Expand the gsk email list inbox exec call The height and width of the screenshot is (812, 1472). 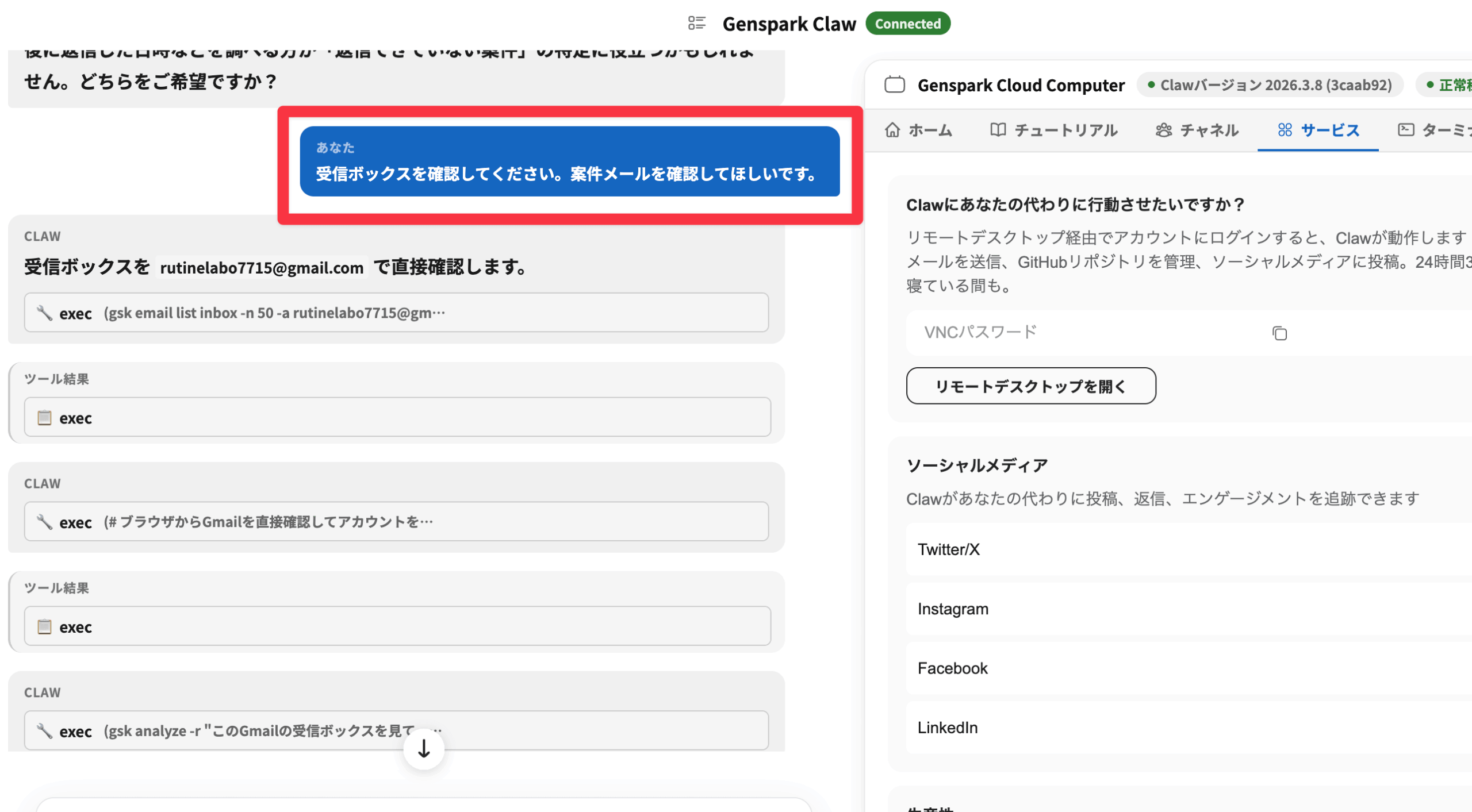point(396,313)
